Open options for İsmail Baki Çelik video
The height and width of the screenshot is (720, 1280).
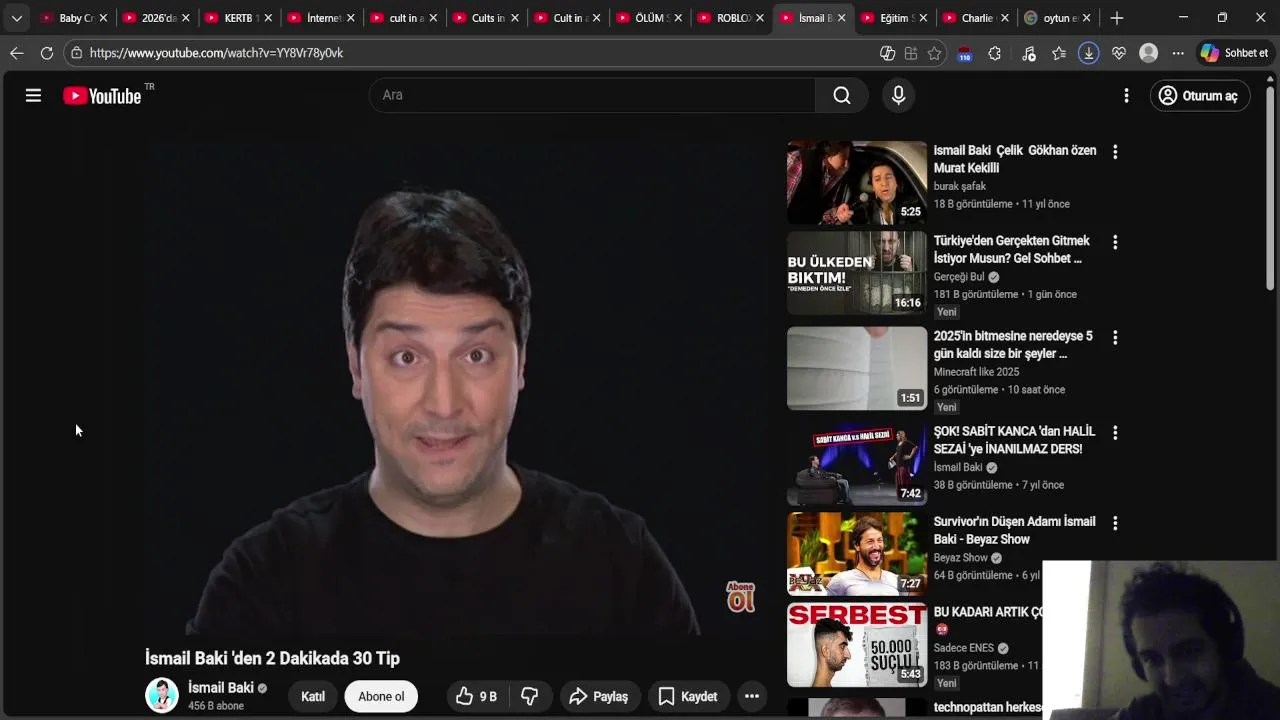pos(1115,152)
